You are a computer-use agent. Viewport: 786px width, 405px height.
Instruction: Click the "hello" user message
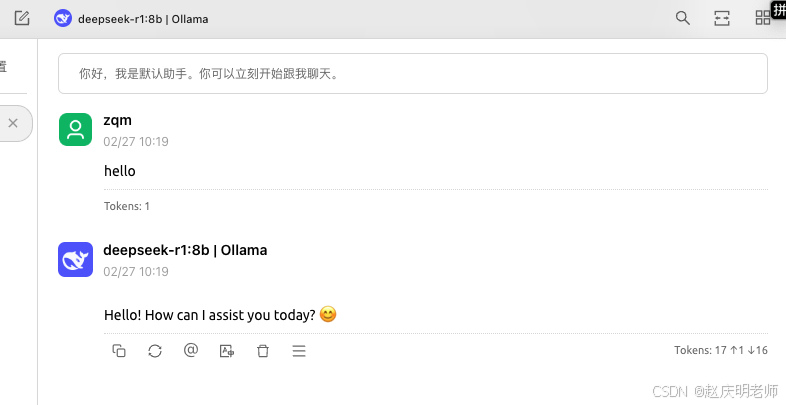tap(120, 171)
